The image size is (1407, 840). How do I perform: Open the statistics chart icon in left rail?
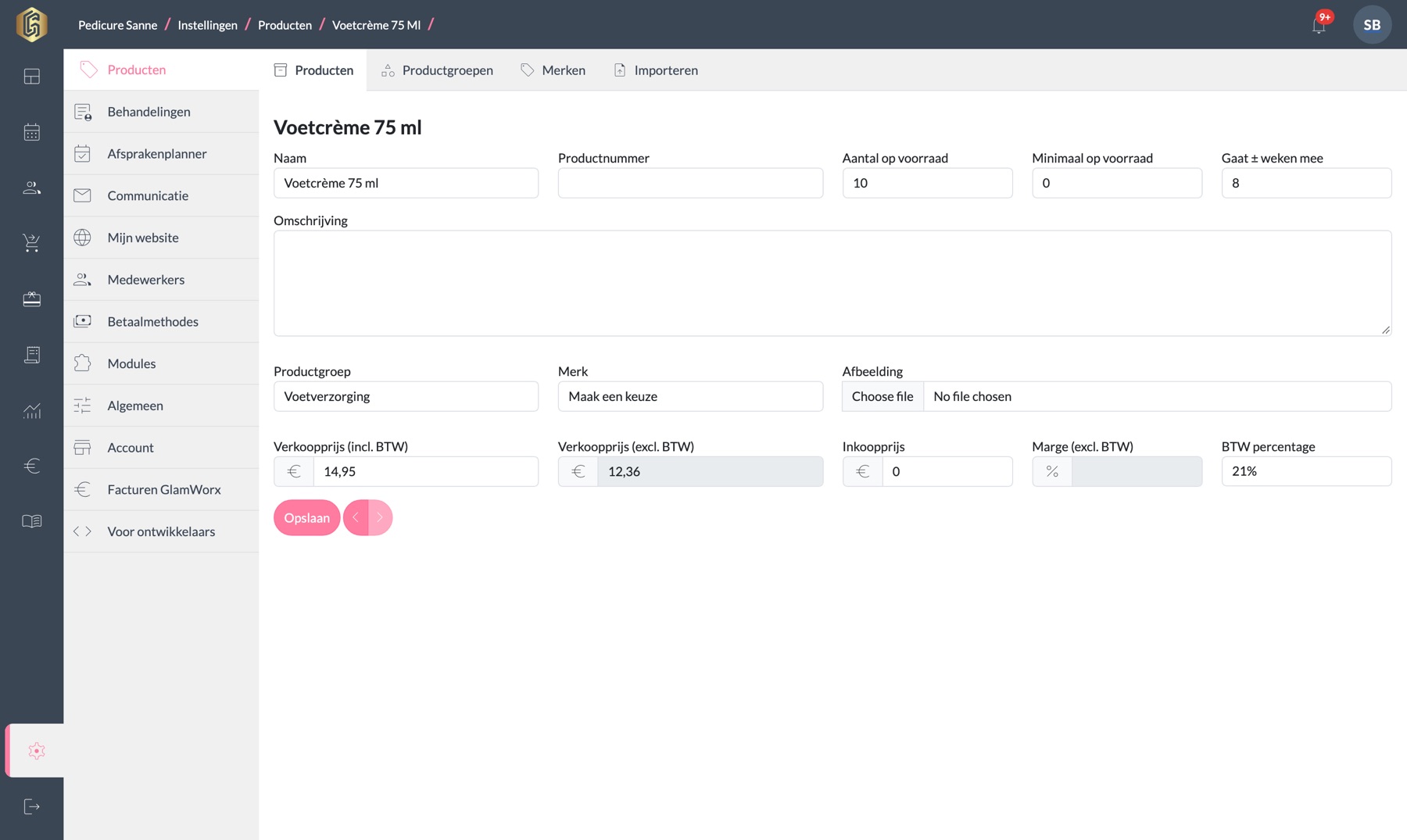pyautogui.click(x=32, y=410)
